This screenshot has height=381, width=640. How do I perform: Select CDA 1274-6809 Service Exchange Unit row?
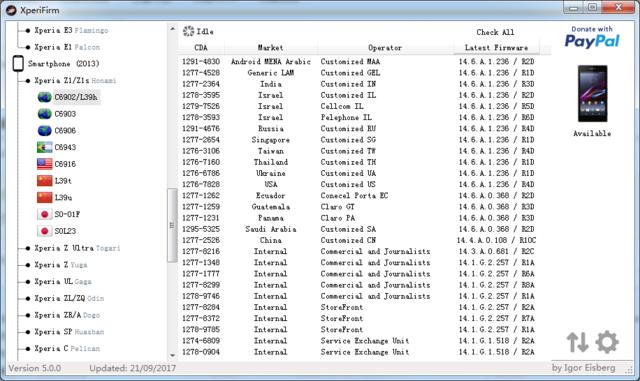(358, 341)
